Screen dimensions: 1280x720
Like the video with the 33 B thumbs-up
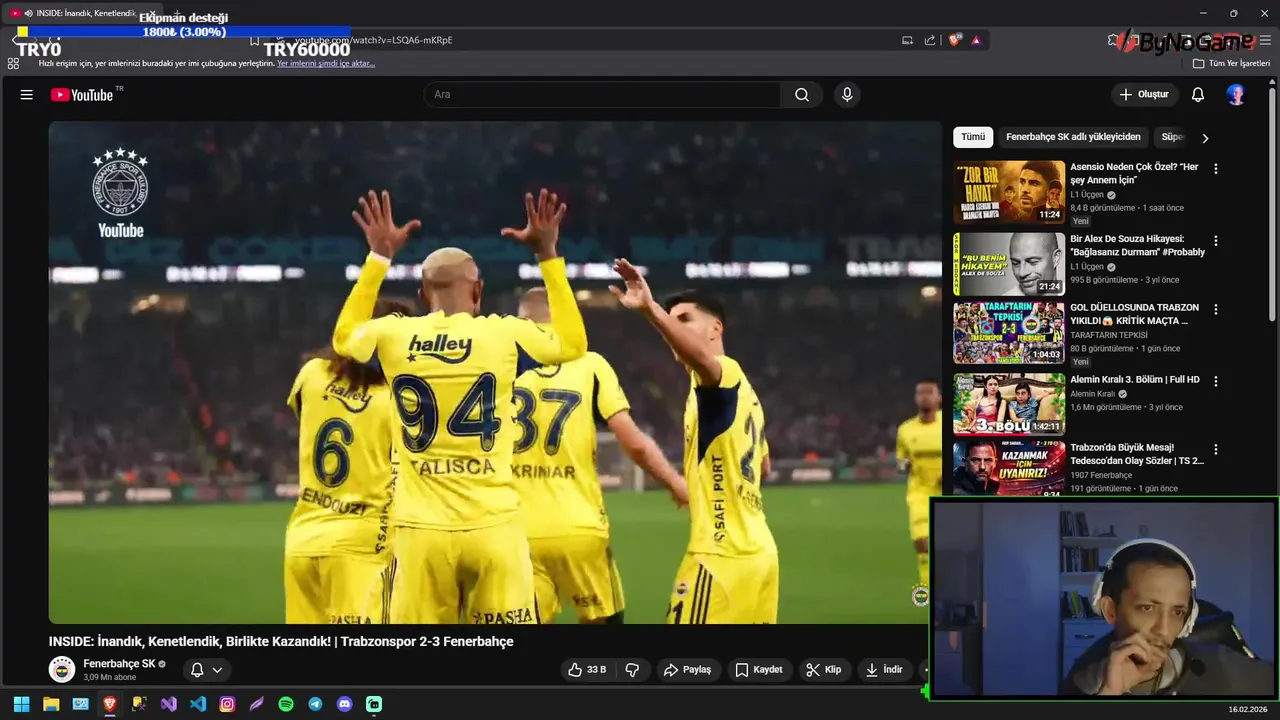[587, 670]
